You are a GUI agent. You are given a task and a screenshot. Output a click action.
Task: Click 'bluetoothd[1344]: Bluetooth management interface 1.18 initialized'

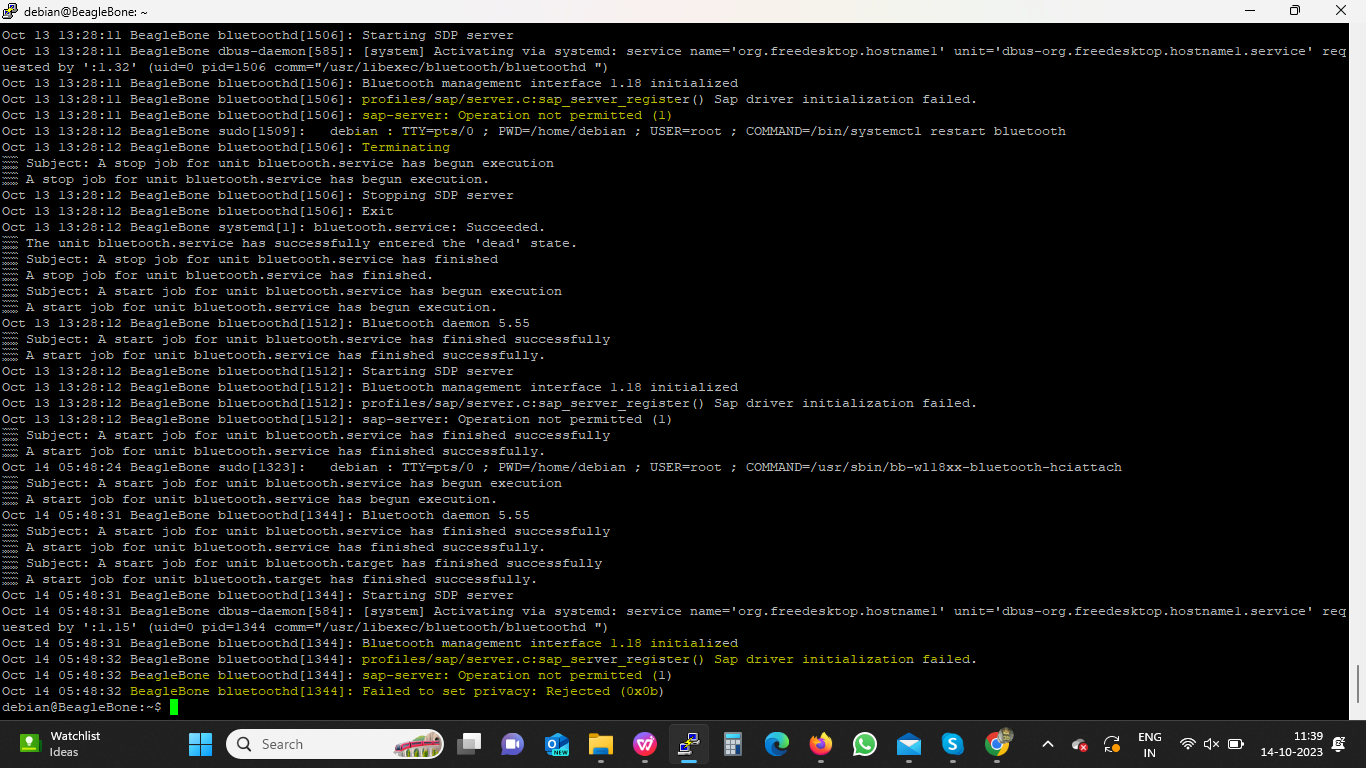point(370,643)
